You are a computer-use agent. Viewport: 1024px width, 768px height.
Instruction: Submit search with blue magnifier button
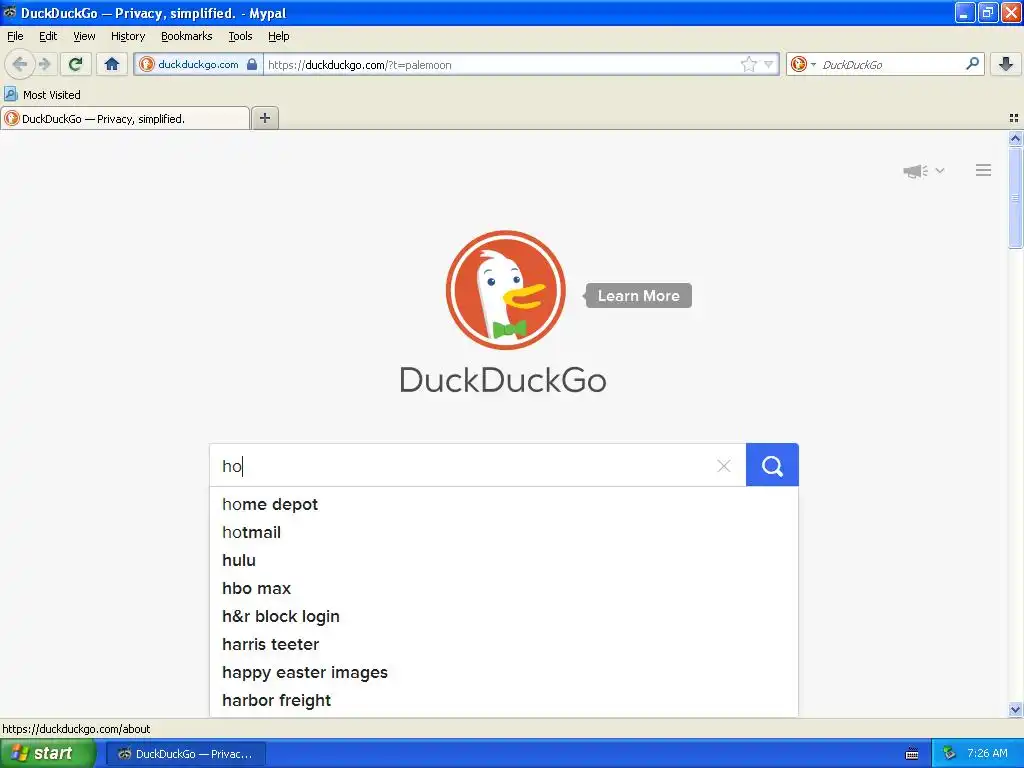[772, 465]
